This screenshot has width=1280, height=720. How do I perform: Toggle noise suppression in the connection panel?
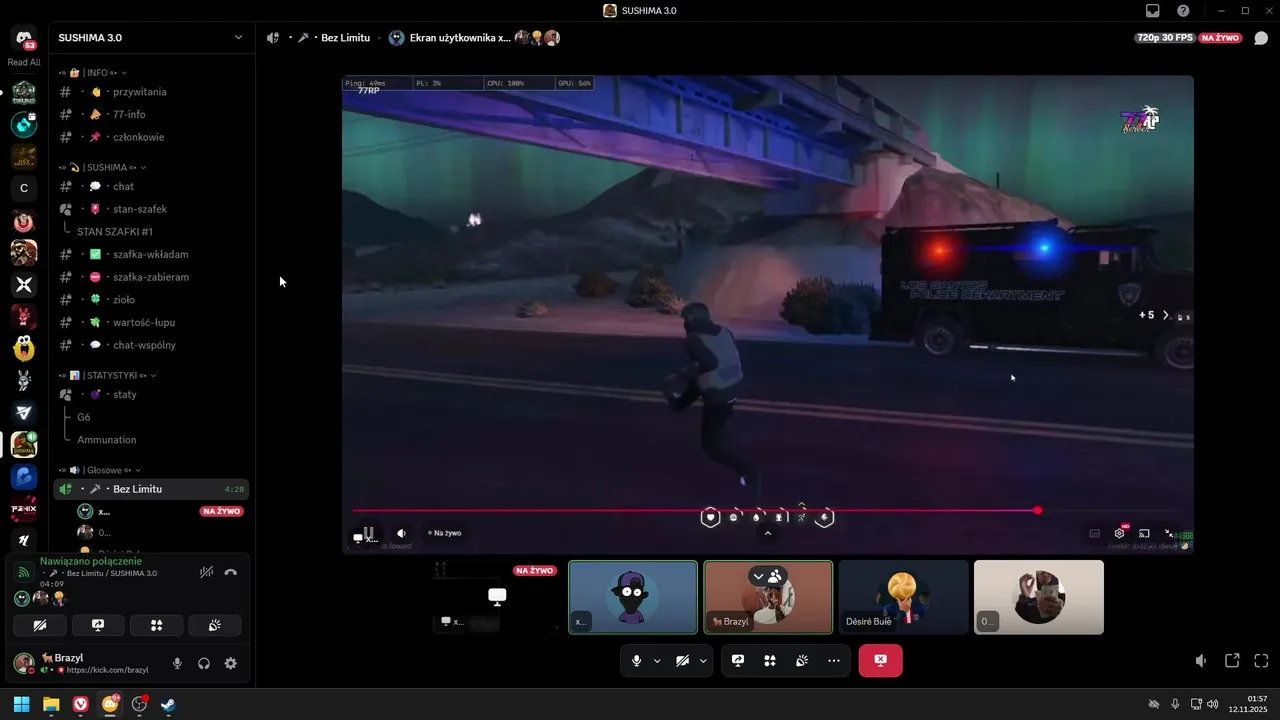[x=206, y=573]
